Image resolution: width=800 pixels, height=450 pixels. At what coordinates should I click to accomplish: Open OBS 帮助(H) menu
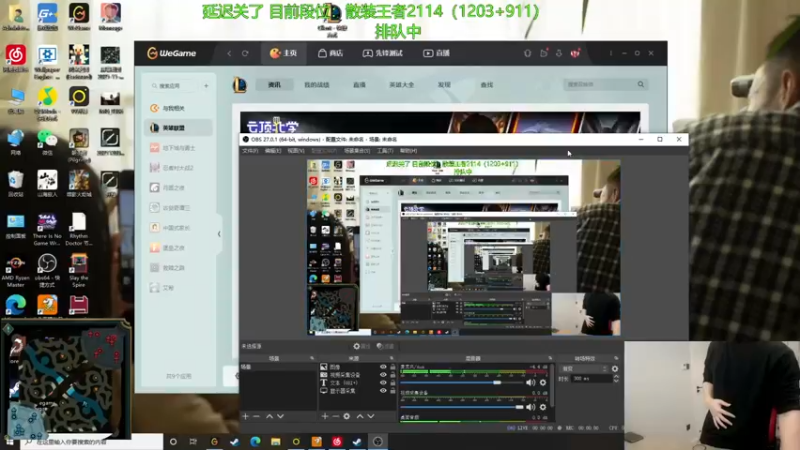(409, 151)
